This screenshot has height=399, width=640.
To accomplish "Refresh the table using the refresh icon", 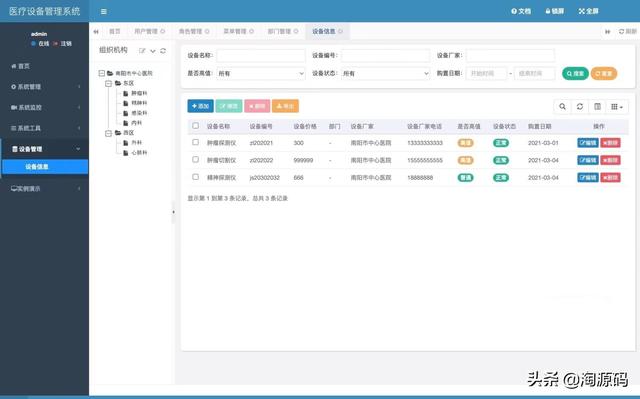I will 580,106.
